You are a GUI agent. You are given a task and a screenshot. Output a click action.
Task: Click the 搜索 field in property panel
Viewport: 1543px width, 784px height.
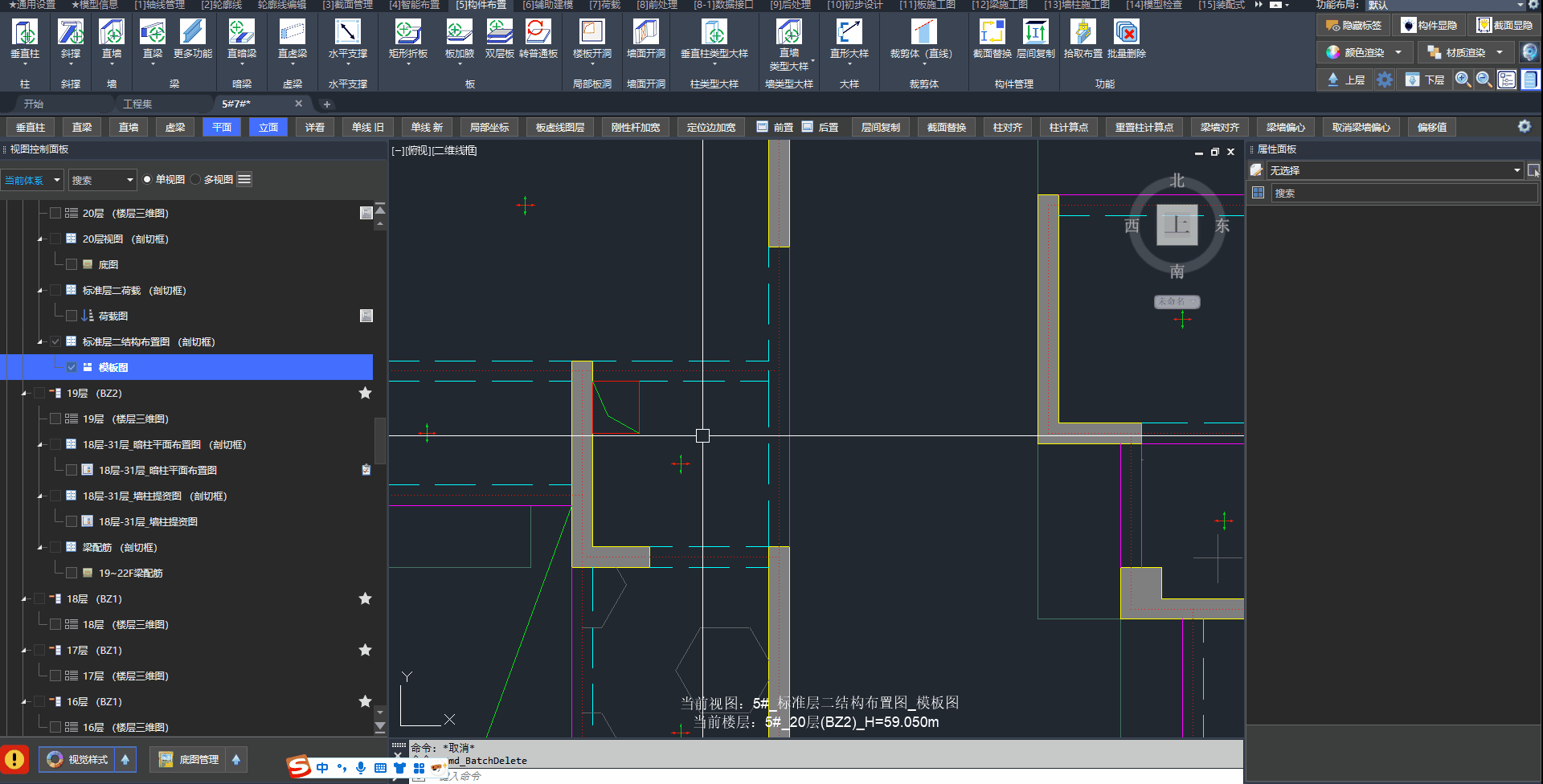tap(1402, 194)
